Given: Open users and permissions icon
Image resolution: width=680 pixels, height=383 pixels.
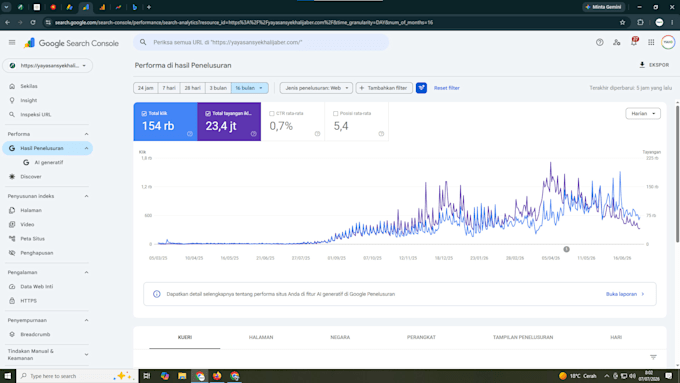Looking at the screenshot, I should [x=617, y=43].
